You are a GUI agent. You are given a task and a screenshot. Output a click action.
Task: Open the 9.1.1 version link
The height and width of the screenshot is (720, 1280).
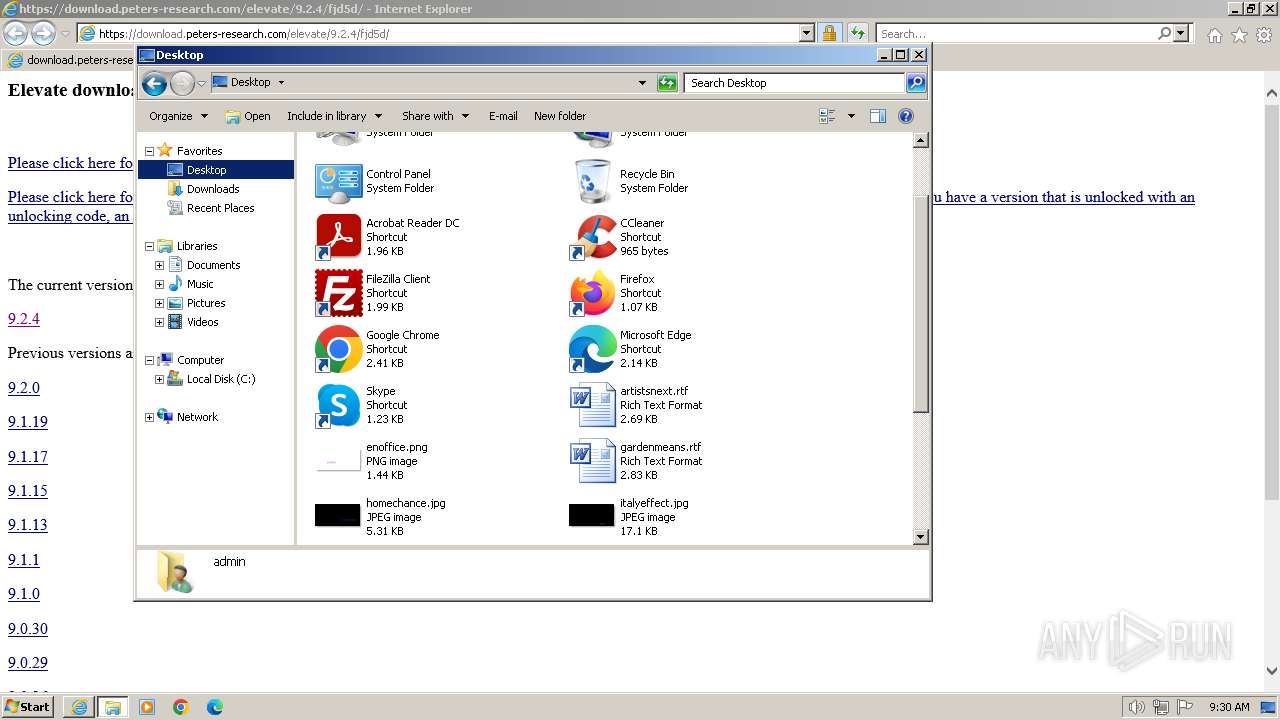24,560
